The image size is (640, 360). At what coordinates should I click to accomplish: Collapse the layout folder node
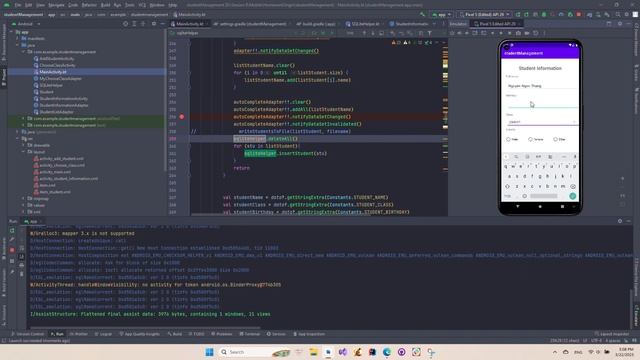coord(24,152)
